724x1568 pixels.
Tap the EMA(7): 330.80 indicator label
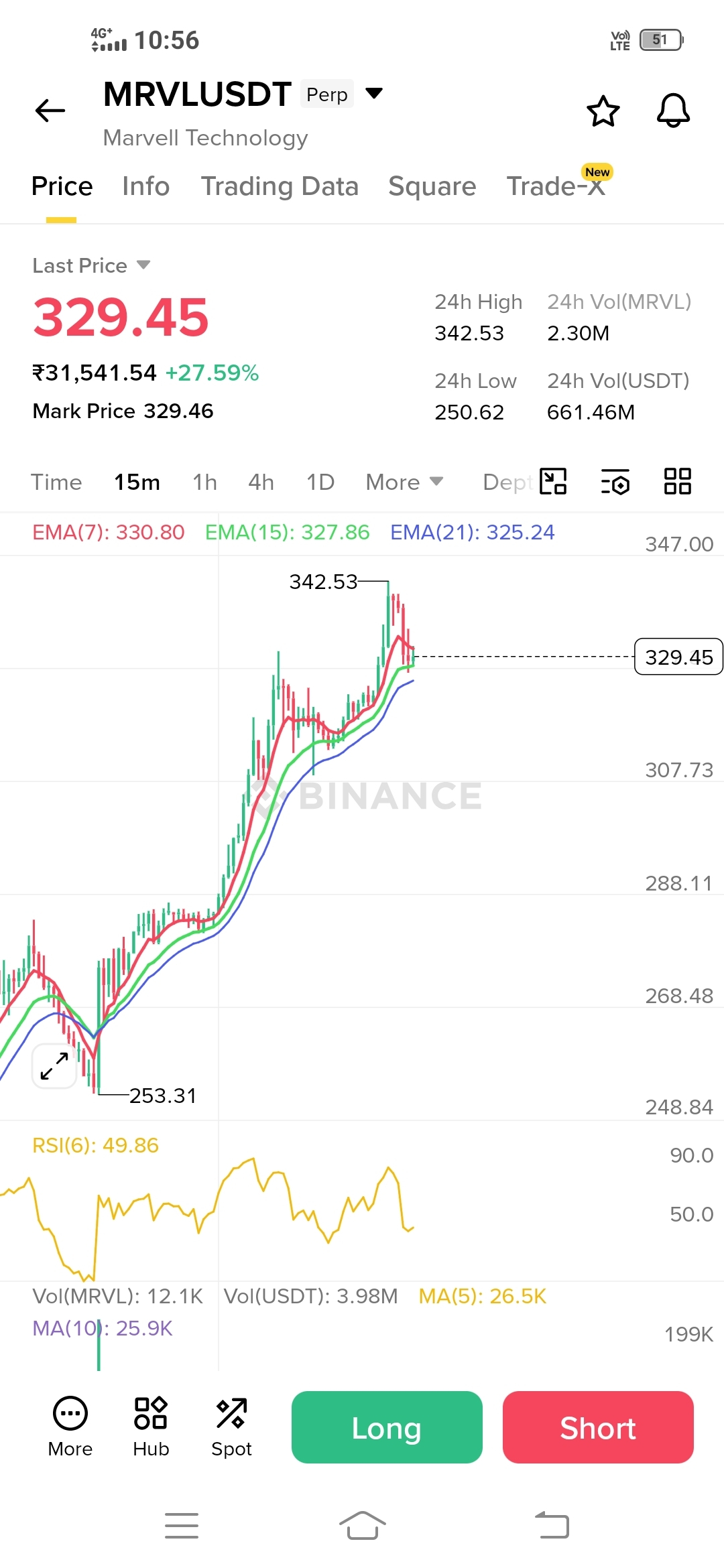pyautogui.click(x=108, y=532)
